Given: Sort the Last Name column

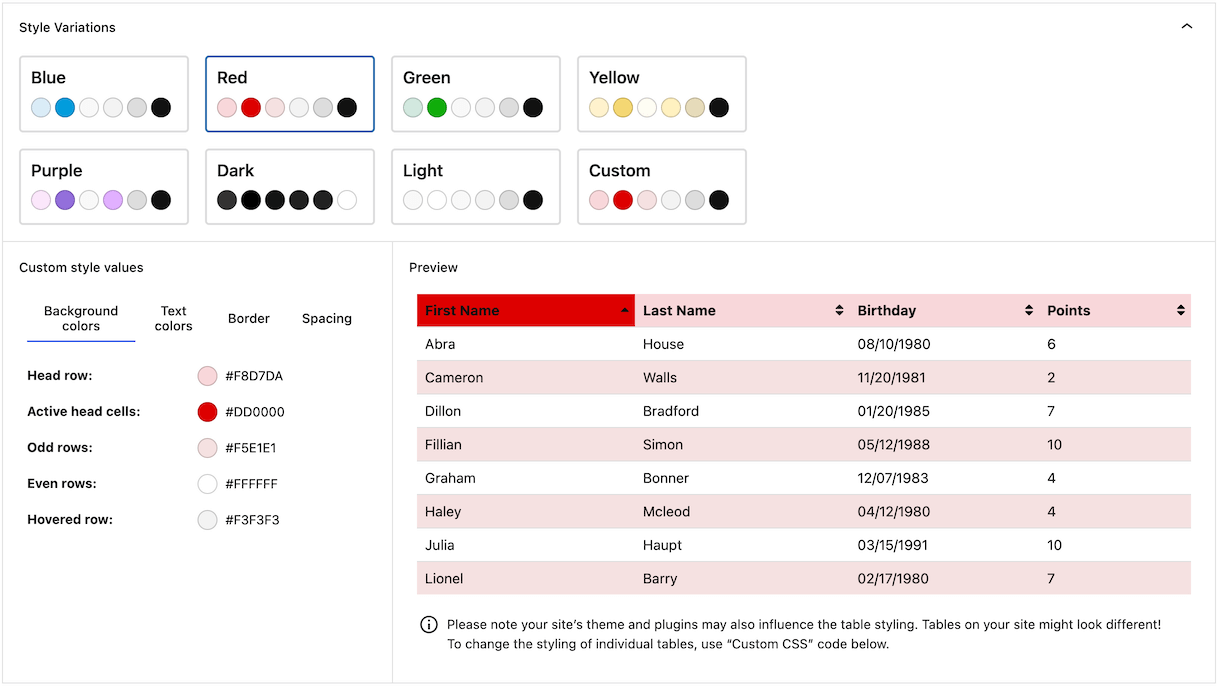Looking at the screenshot, I should [840, 310].
